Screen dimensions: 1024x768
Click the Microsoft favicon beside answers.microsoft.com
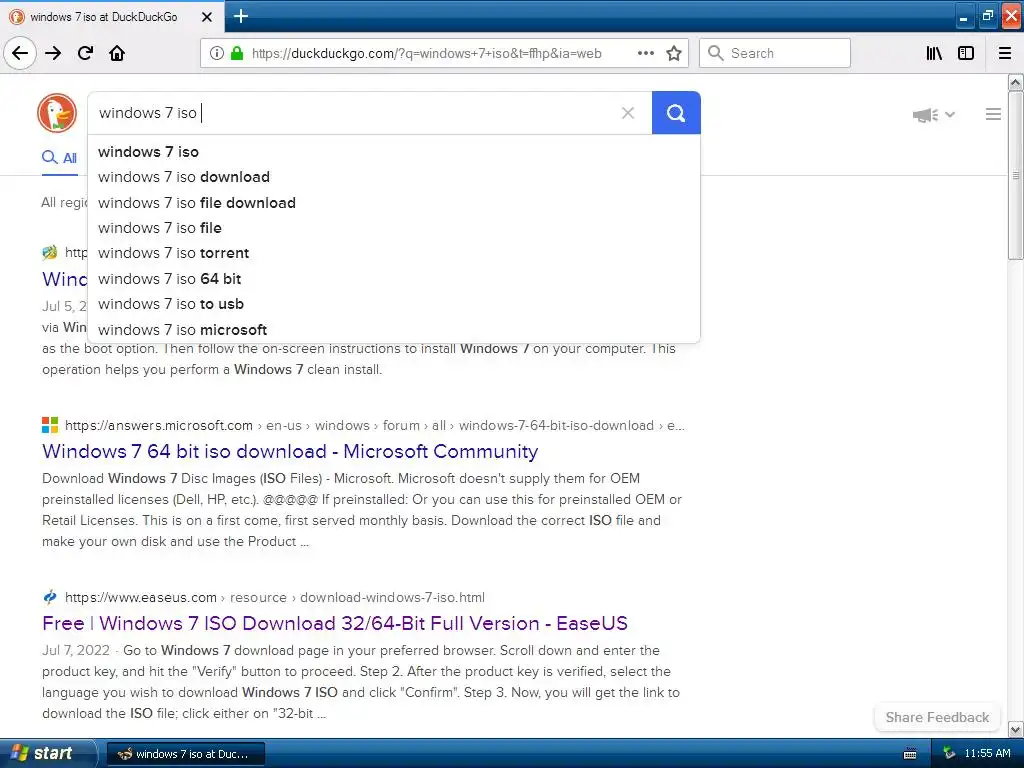click(50, 425)
